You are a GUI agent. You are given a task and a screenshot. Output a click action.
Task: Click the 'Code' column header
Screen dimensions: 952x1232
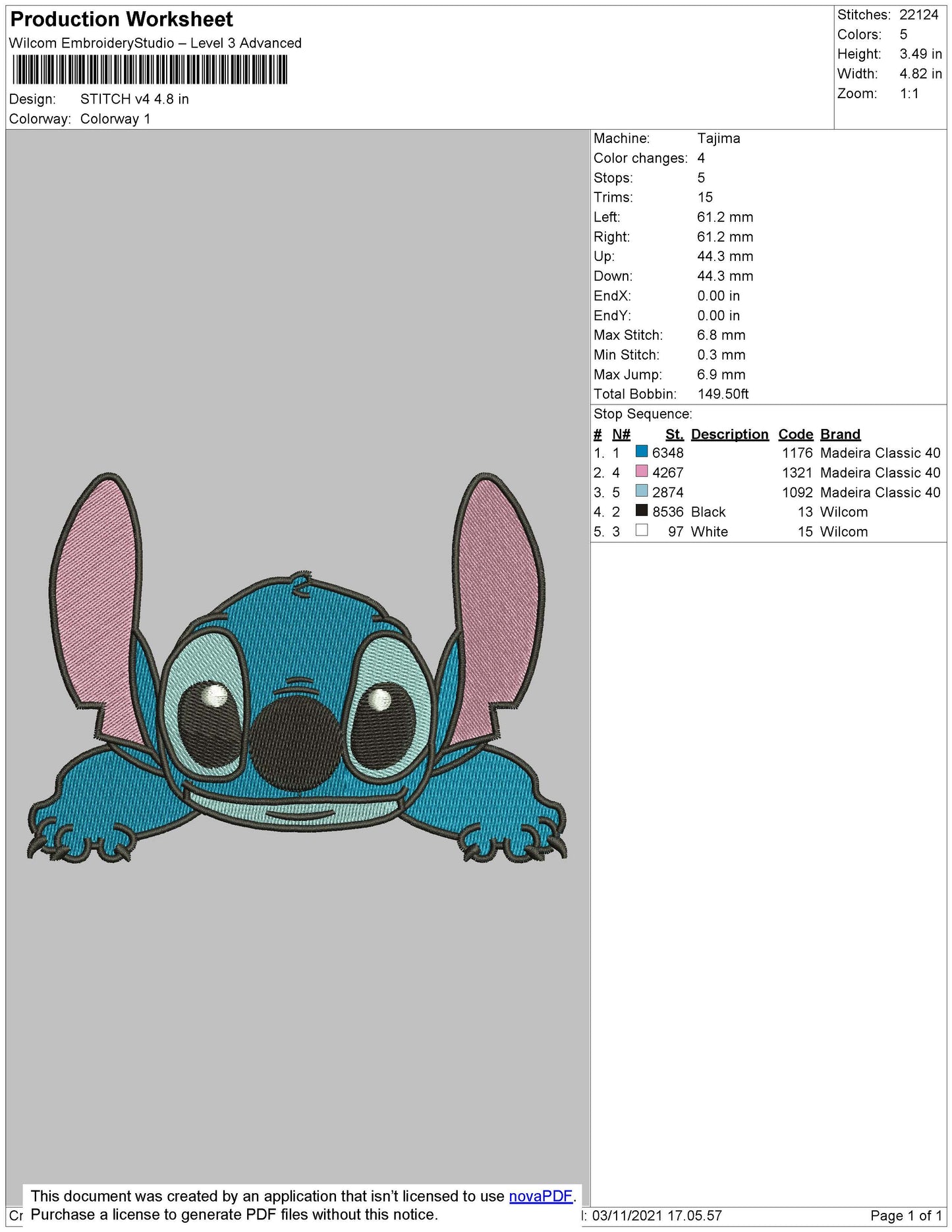point(795,434)
